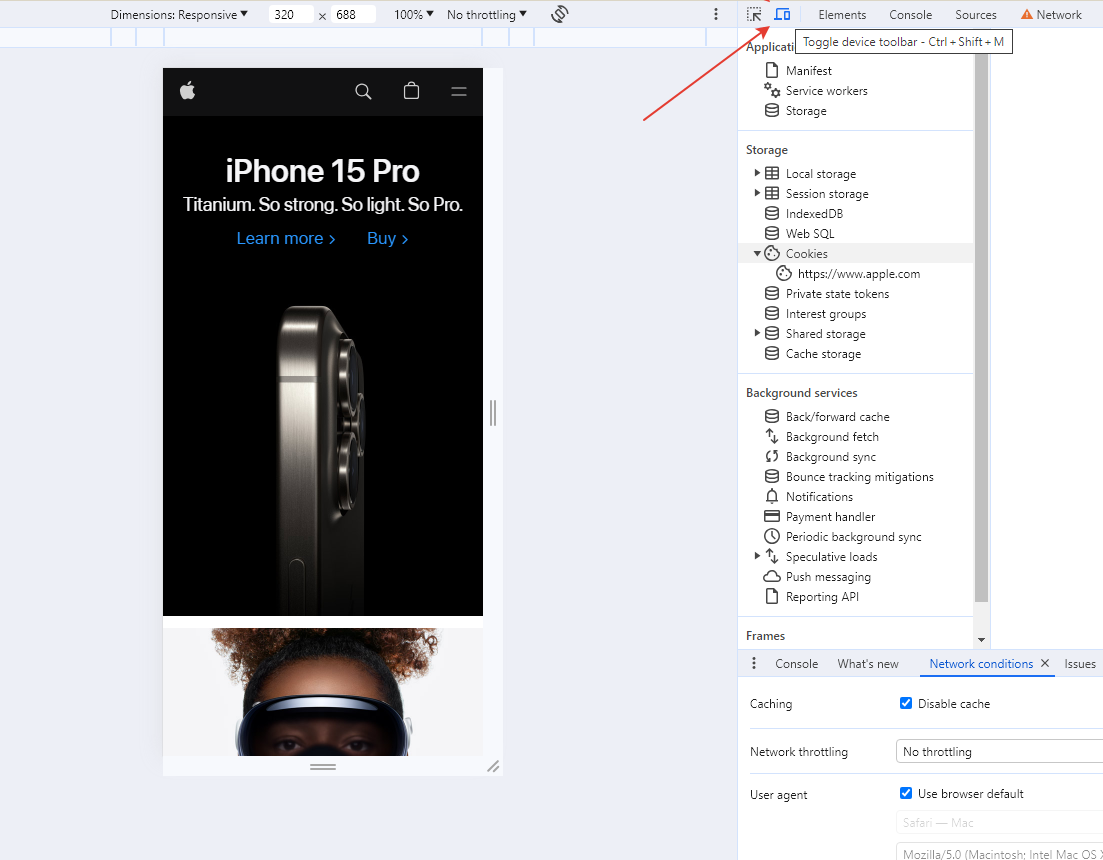
Task: Click the Buy link for iPhone 15 Pro
Action: (387, 238)
